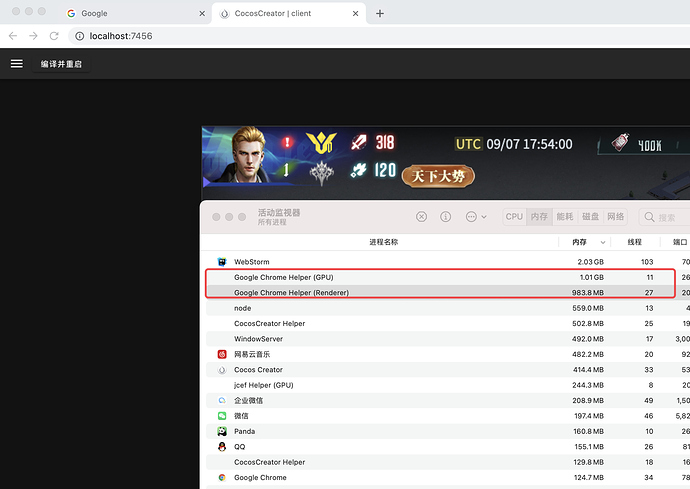Click the green 微信 app icon
Image resolution: width=690 pixels, height=489 pixels.
coord(222,416)
